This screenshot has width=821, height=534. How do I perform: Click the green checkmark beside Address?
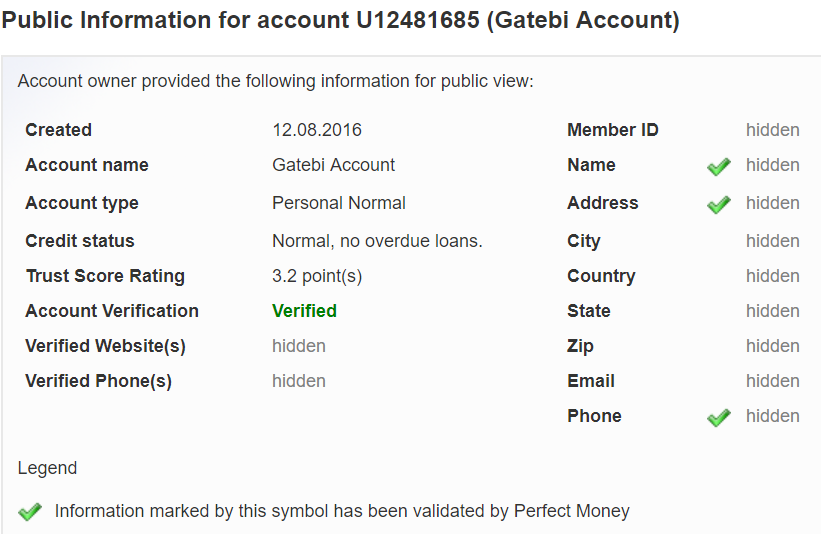click(x=718, y=204)
